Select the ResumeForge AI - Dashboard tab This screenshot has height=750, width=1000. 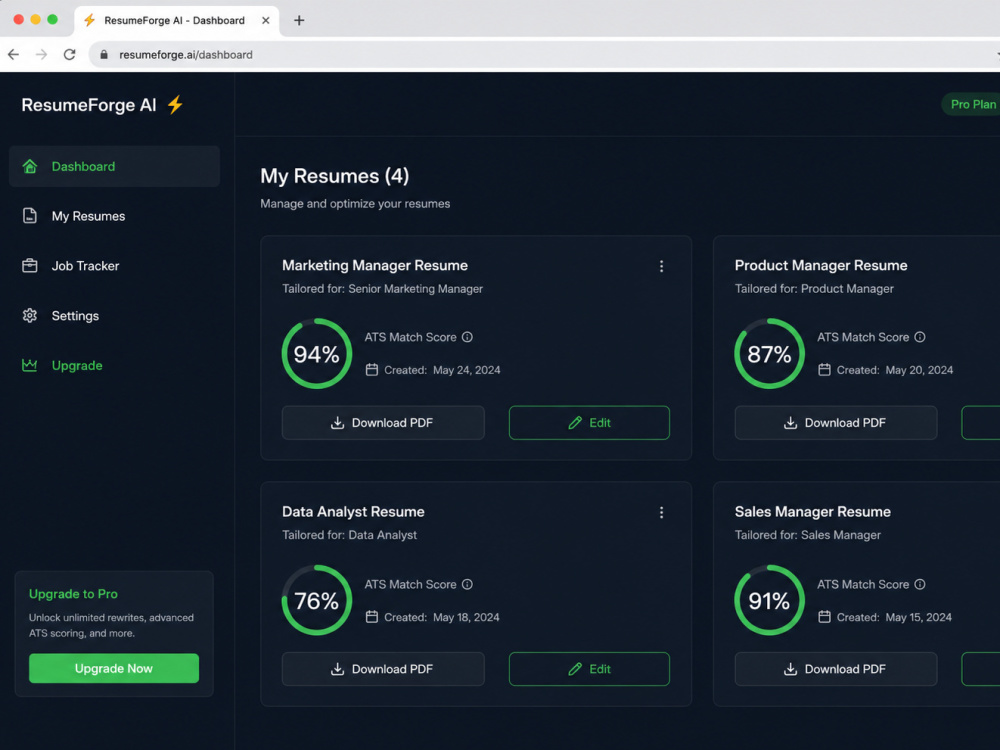tap(177, 20)
